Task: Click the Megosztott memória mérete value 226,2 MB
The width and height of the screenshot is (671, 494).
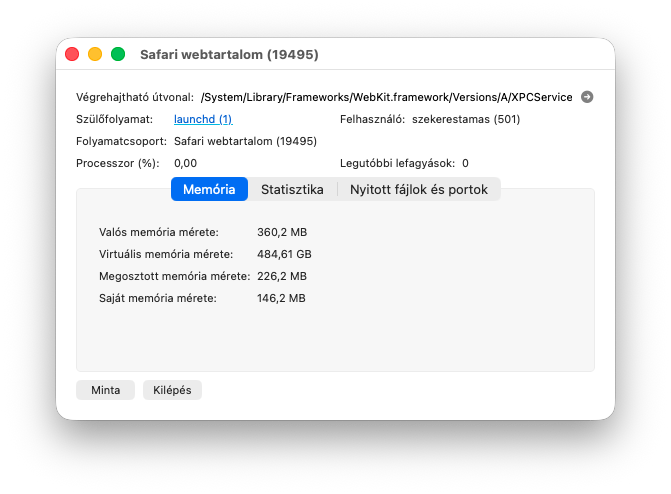Action: coord(282,276)
